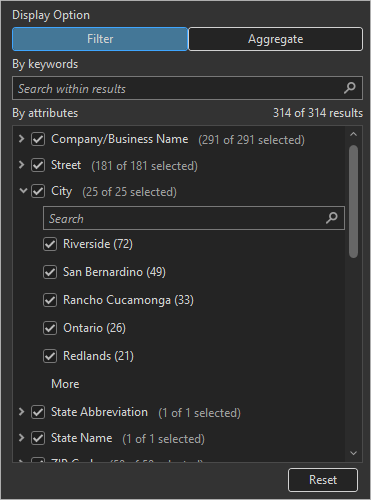Expand the Company/Business Name attribute

22,139
